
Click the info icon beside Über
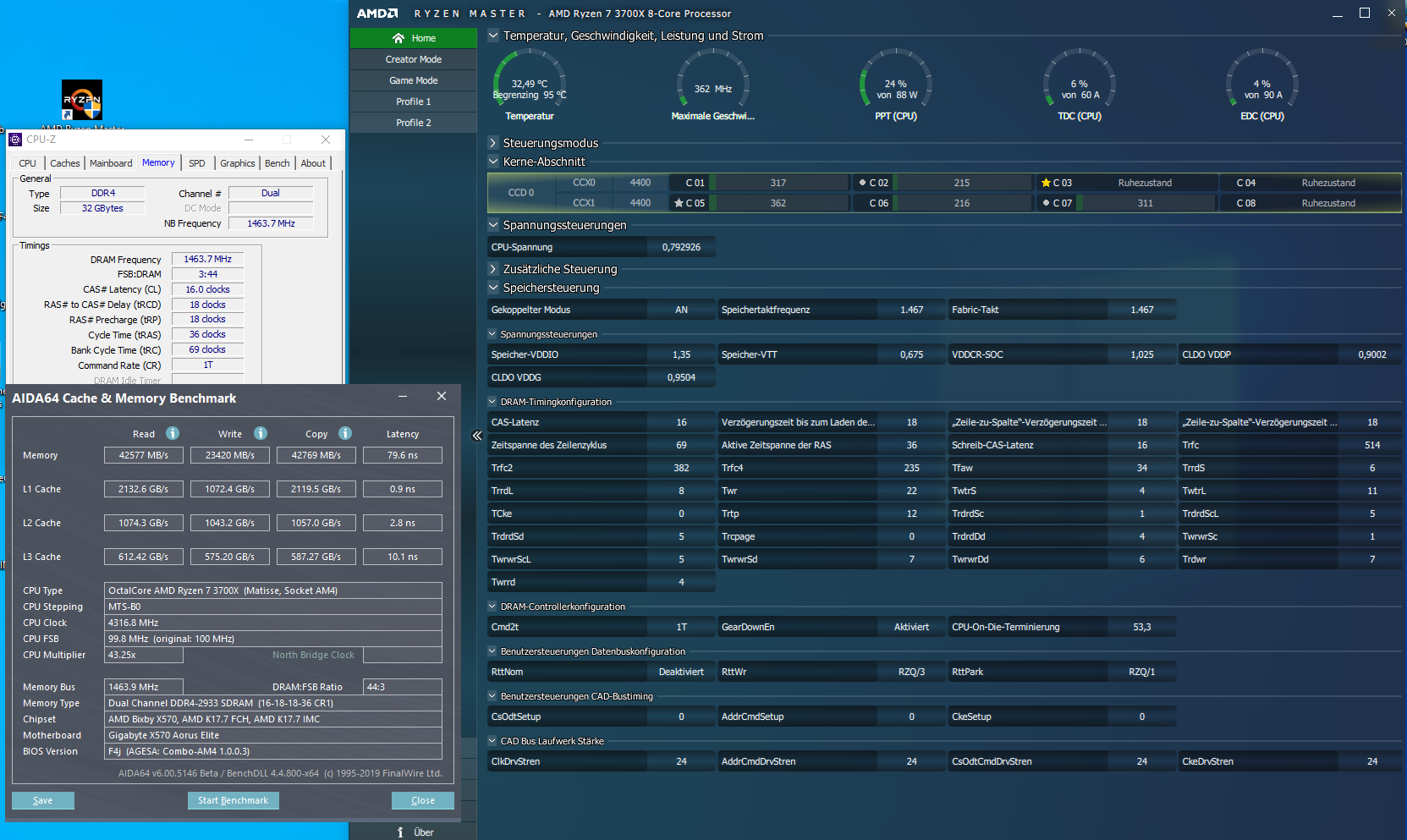click(x=400, y=832)
